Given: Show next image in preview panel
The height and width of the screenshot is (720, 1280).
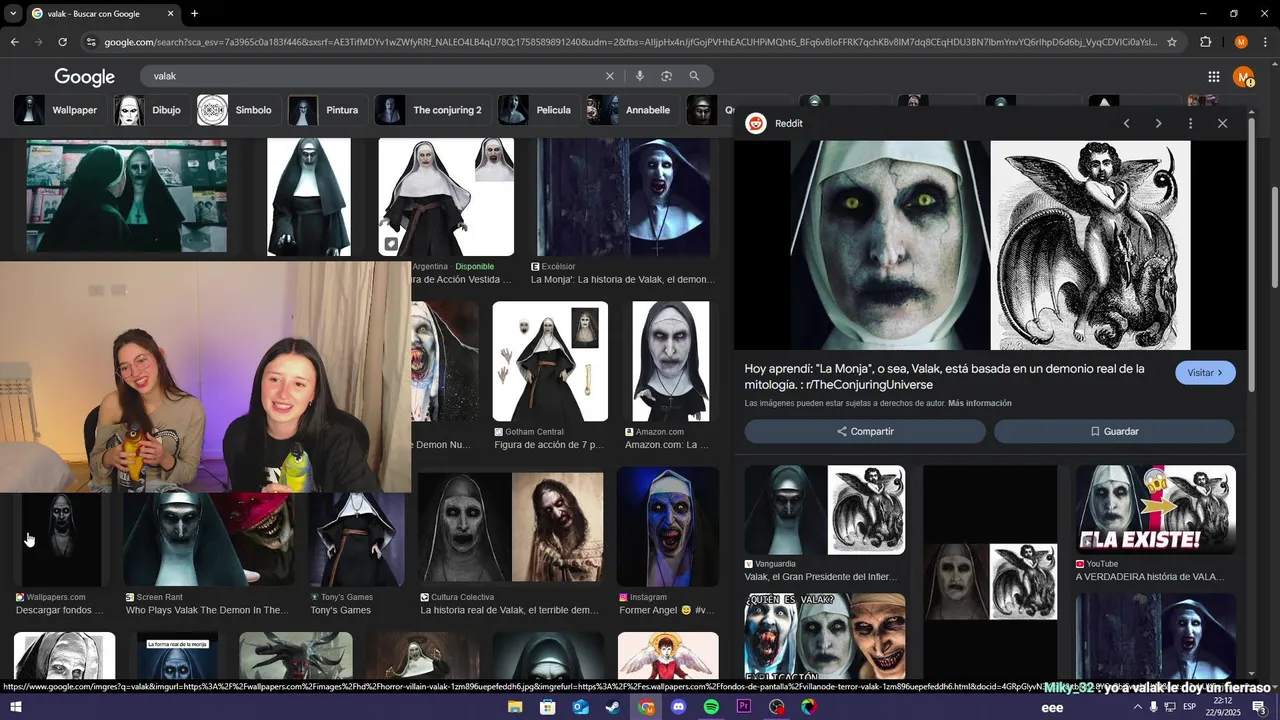Looking at the screenshot, I should (1158, 123).
